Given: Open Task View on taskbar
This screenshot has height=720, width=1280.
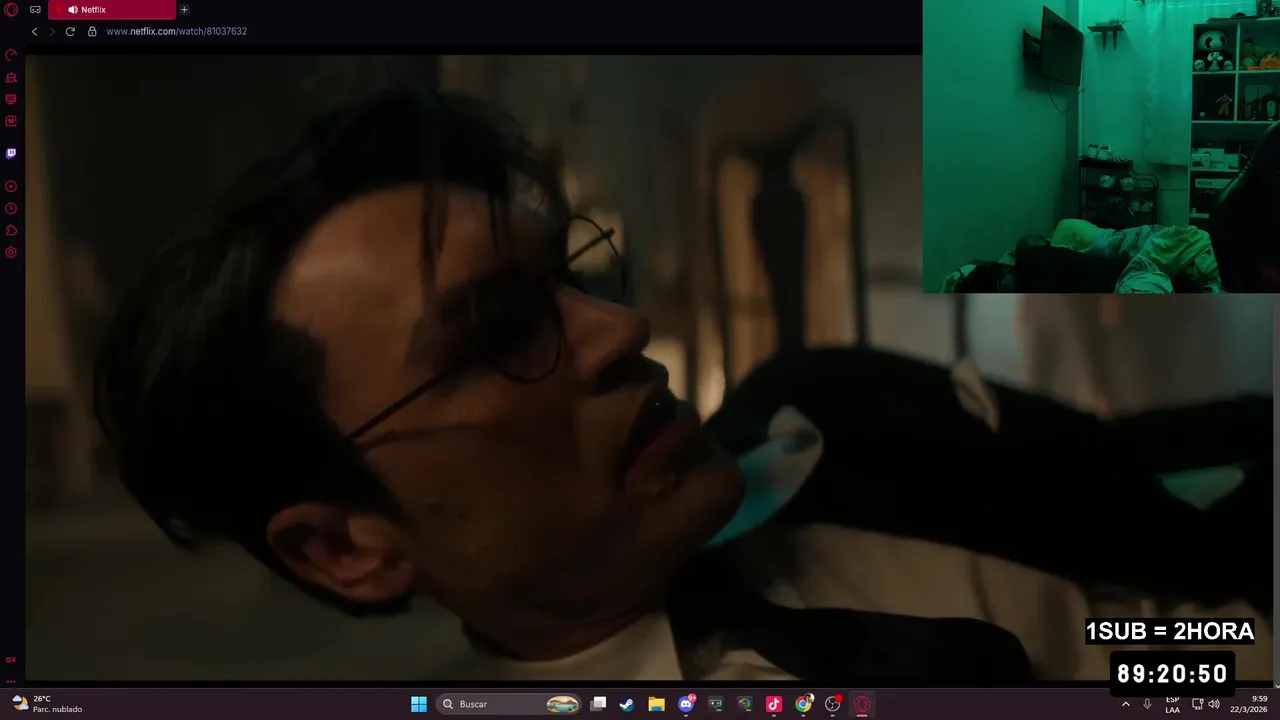Looking at the screenshot, I should pos(598,704).
